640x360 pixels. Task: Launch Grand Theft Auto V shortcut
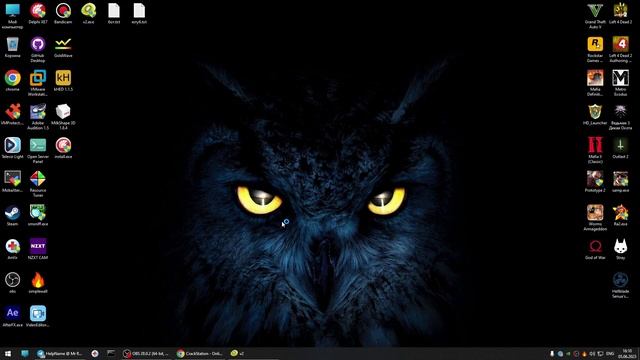[x=595, y=16]
